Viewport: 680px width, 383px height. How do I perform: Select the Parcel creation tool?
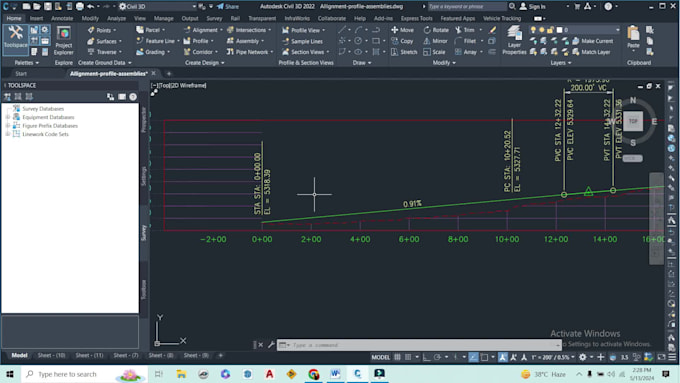coord(150,30)
